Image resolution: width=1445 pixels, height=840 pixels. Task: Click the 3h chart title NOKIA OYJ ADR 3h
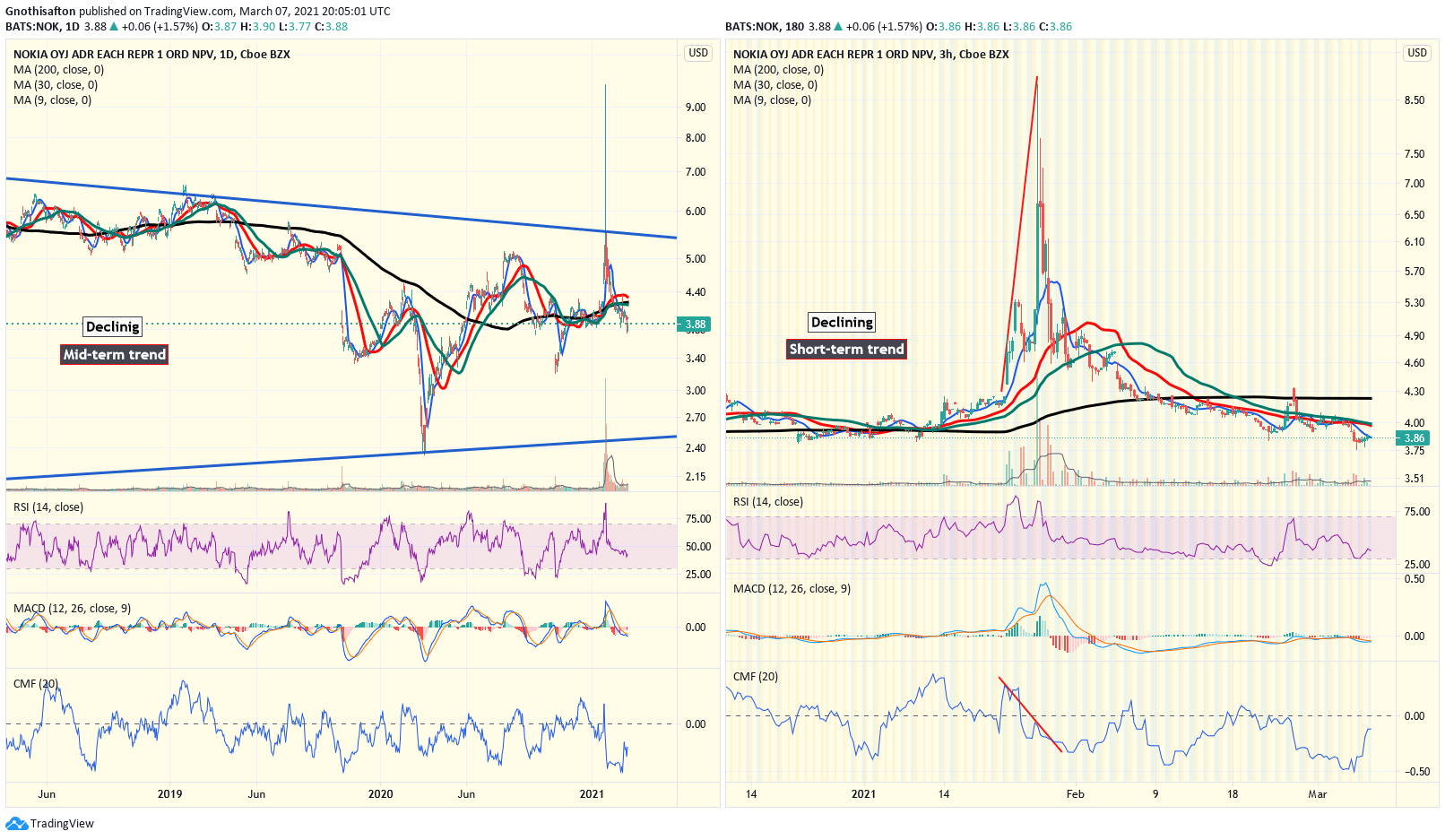(871, 55)
